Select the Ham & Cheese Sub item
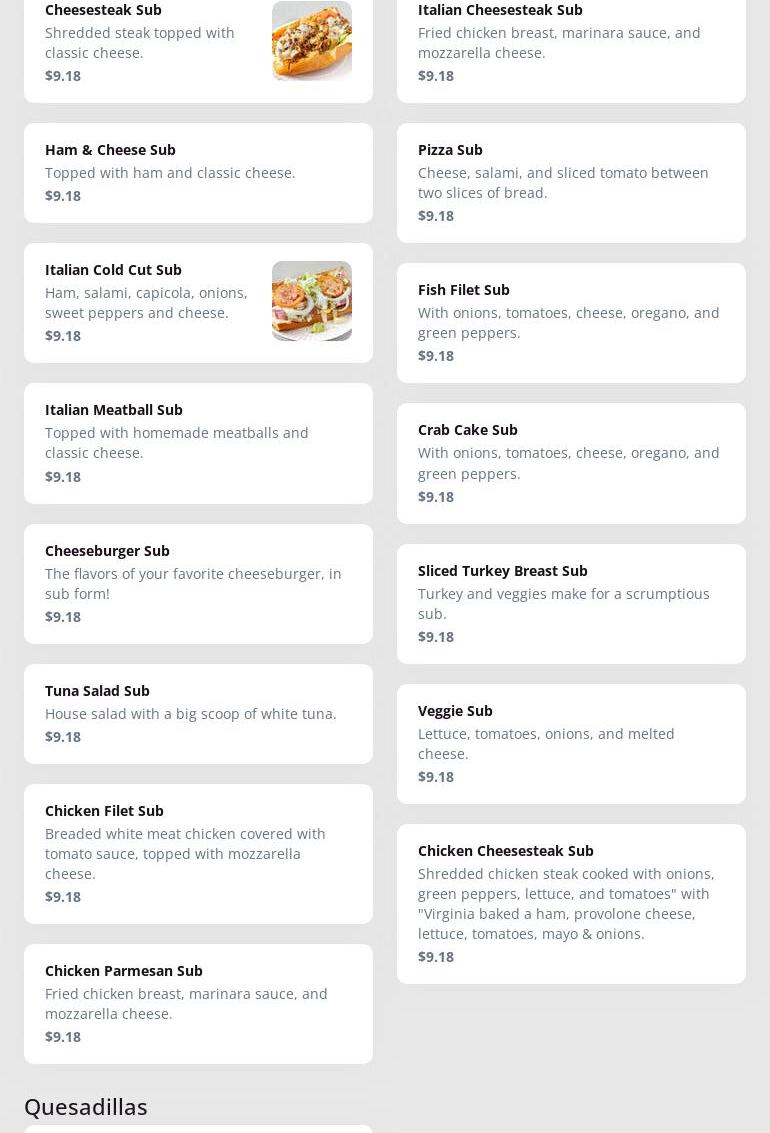Image resolution: width=770 pixels, height=1133 pixels. 198,173
